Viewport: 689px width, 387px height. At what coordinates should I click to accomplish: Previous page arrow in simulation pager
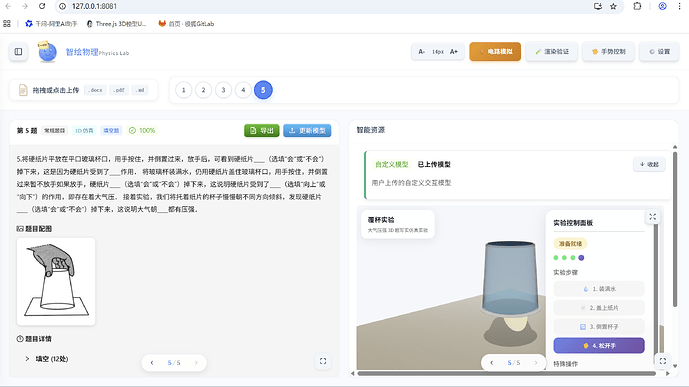(x=492, y=362)
